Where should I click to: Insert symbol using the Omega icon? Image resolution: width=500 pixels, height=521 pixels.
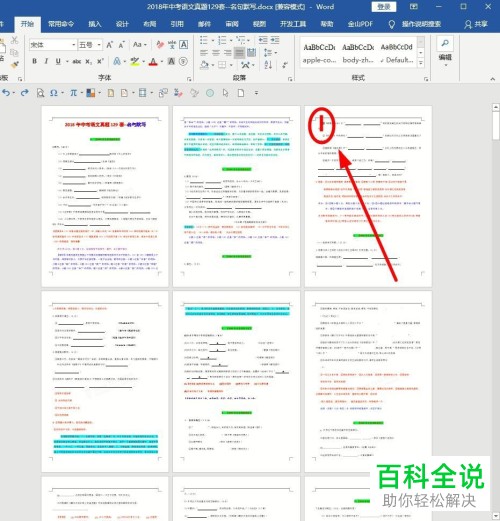pyautogui.click(x=54, y=93)
